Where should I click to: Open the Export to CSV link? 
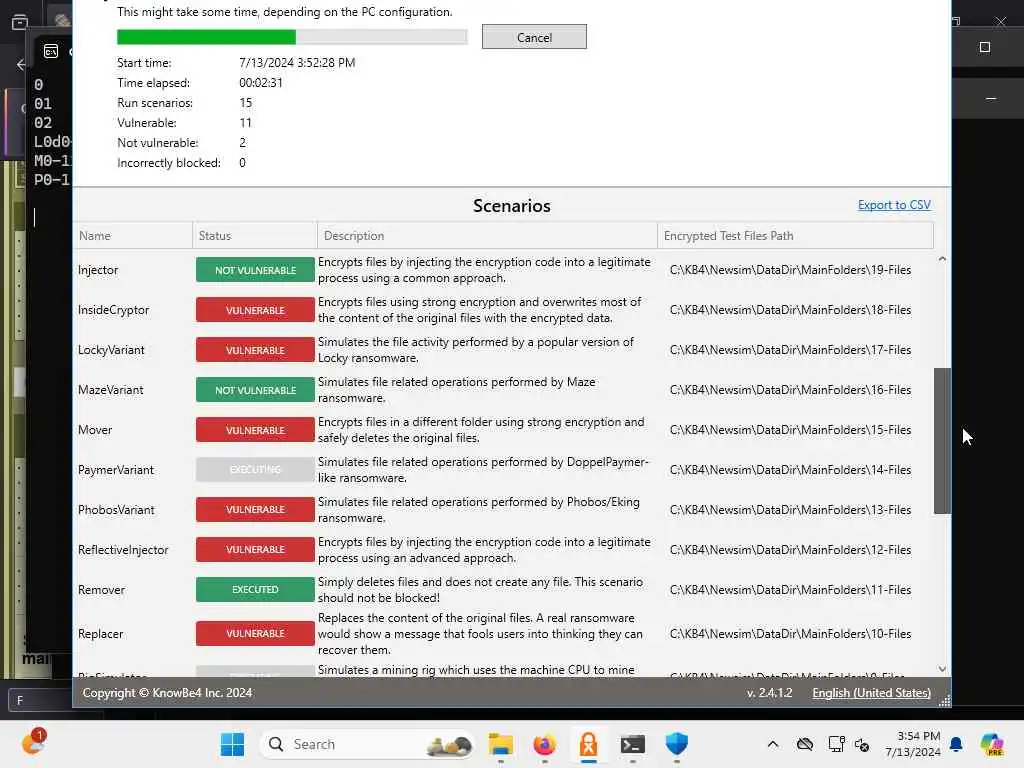[x=893, y=205]
